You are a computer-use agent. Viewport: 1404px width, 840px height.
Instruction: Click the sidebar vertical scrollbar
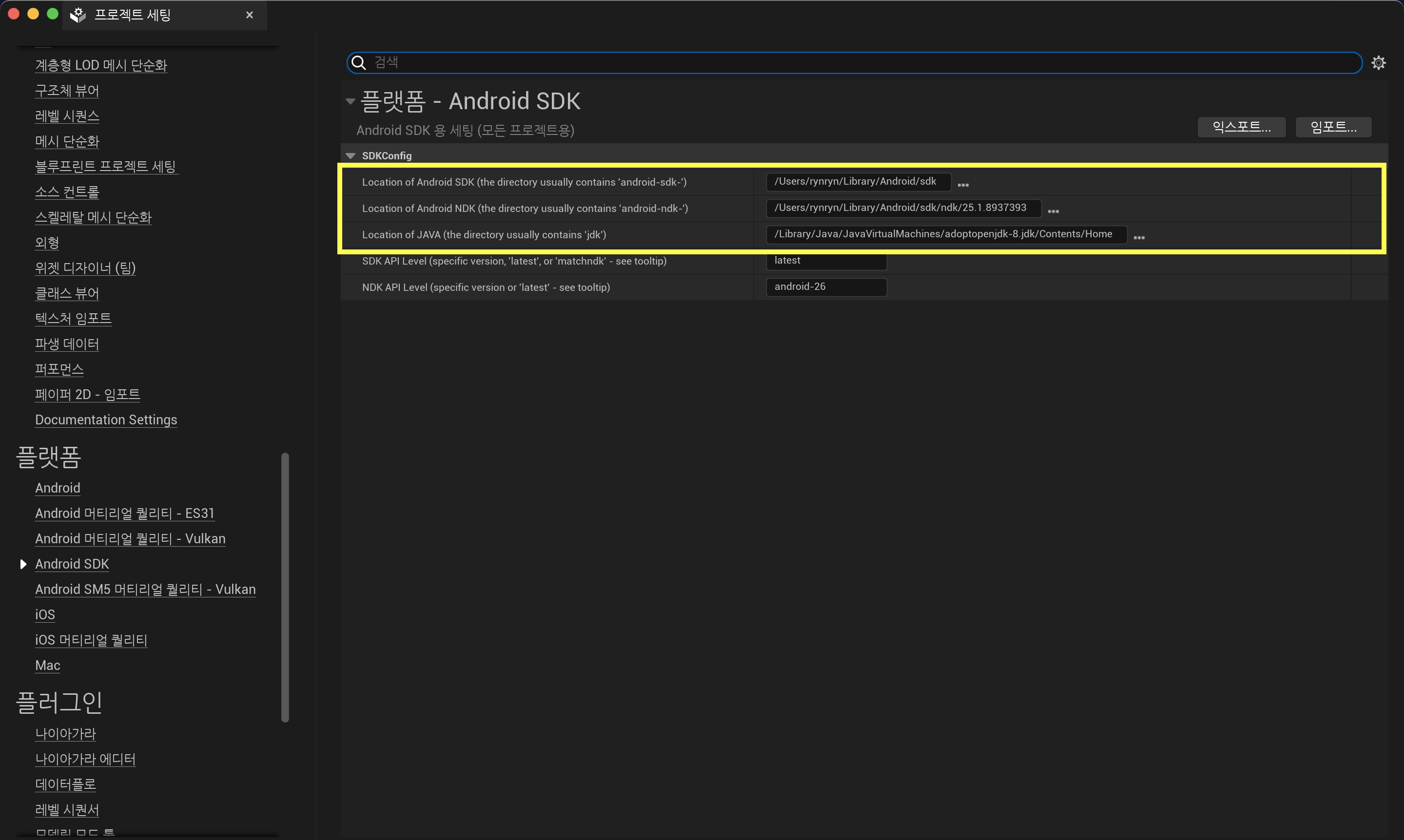tap(285, 587)
